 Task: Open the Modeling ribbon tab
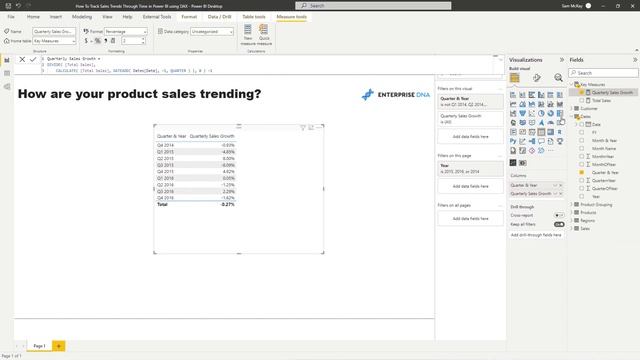[x=82, y=17]
